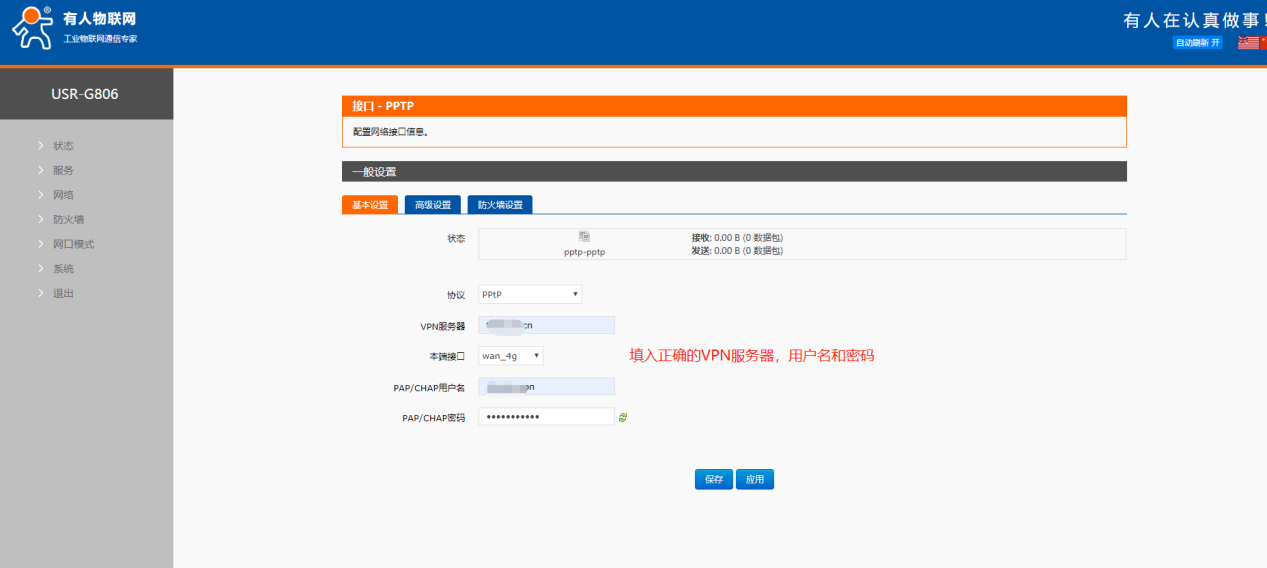The height and width of the screenshot is (568, 1267).
Task: Click the 有人物联网 logo in the header
Action: pyautogui.click(x=75, y=28)
